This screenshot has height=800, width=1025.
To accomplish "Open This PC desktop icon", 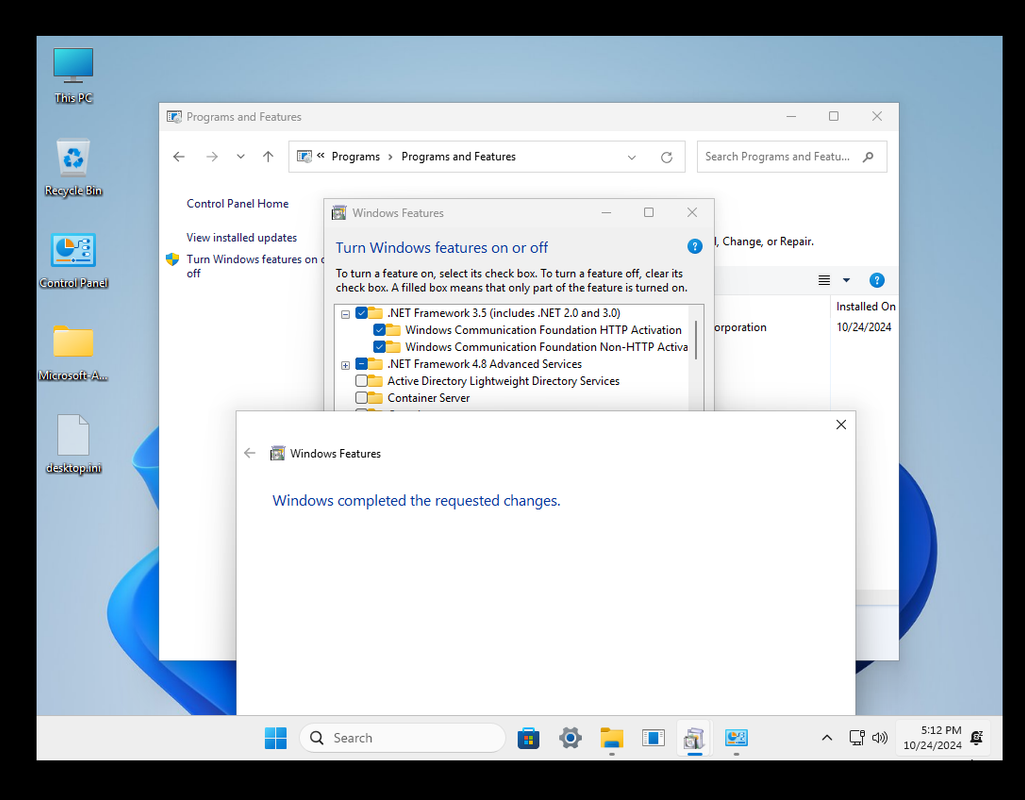I will tap(73, 75).
